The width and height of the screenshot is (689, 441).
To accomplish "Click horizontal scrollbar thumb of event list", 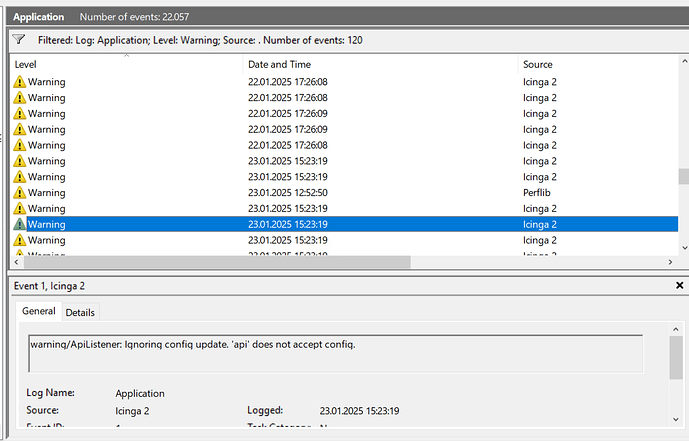I will pyautogui.click(x=217, y=262).
